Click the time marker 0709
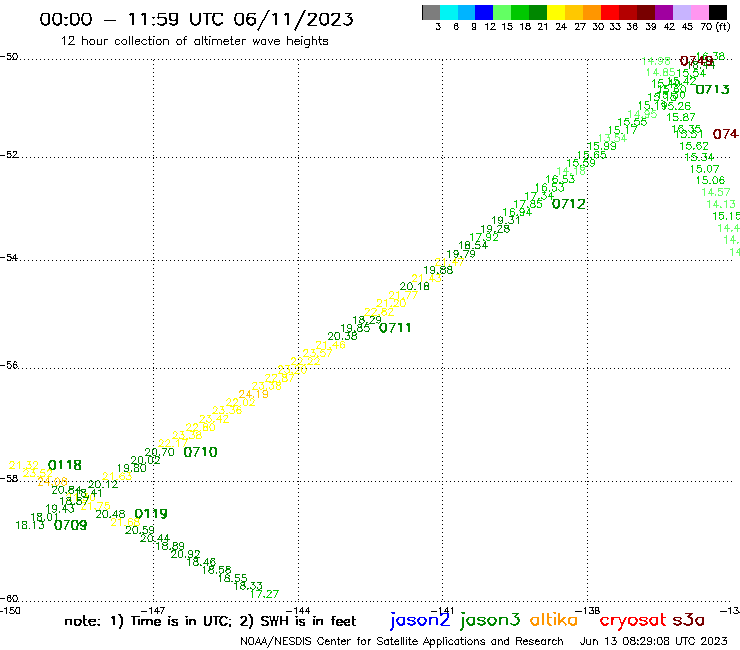This screenshot has height=650, width=740. pos(71,525)
